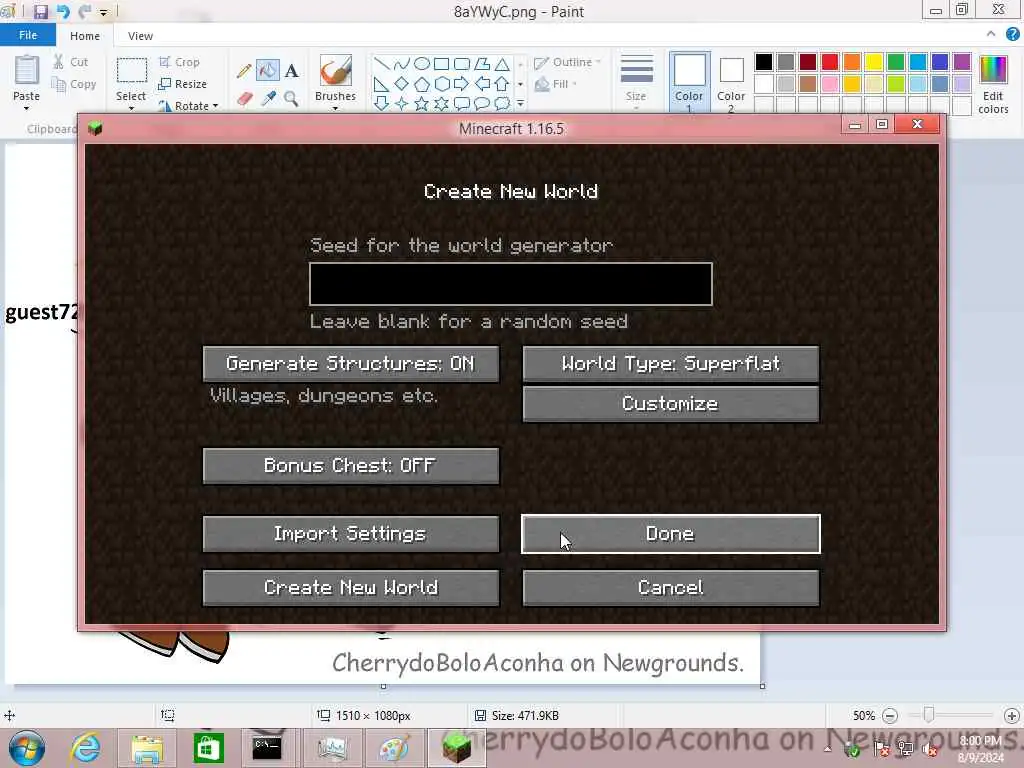Switch to the Home ribbon tab
The width and height of the screenshot is (1024, 768).
(85, 35)
